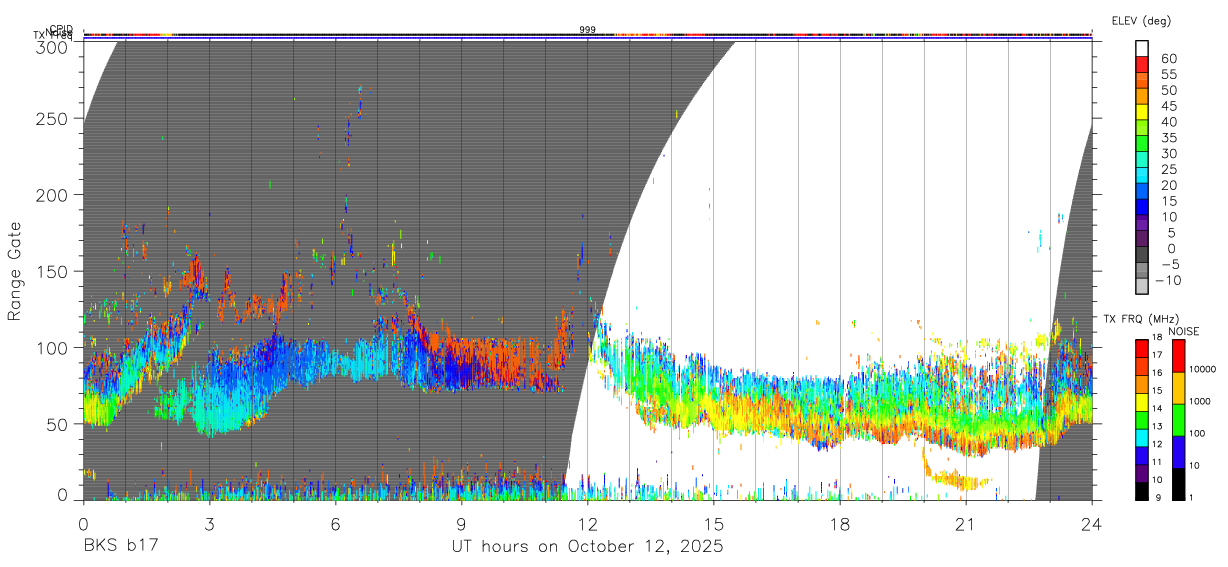
Task: Pick the red top segment of NOISE colorbar
Action: 1178,356
